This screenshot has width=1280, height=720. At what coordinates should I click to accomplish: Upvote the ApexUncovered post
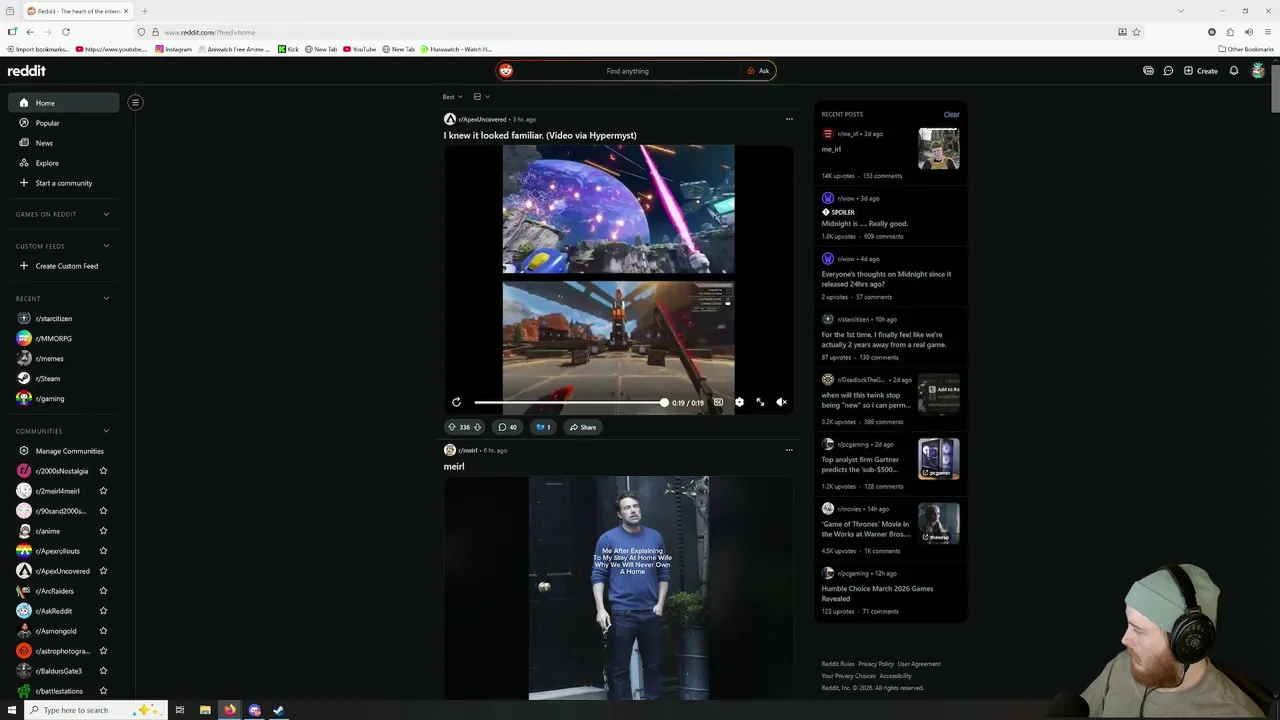[x=452, y=427]
